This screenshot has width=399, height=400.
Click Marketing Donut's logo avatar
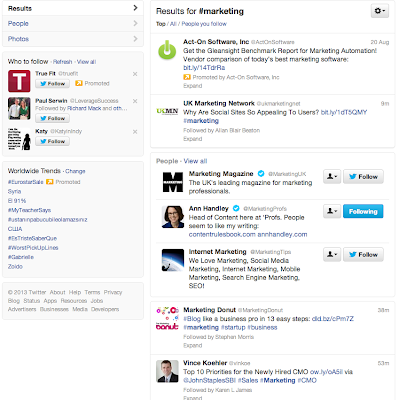point(167,318)
